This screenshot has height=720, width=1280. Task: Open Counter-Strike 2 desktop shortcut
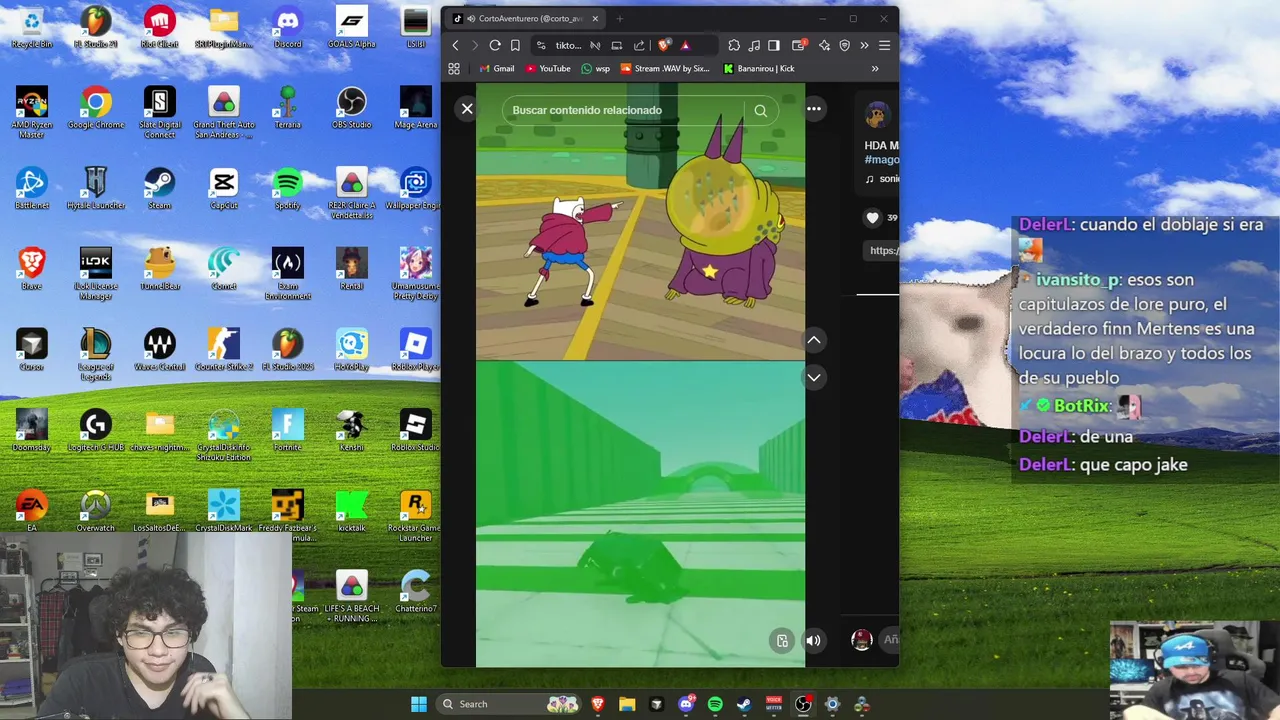click(x=224, y=350)
